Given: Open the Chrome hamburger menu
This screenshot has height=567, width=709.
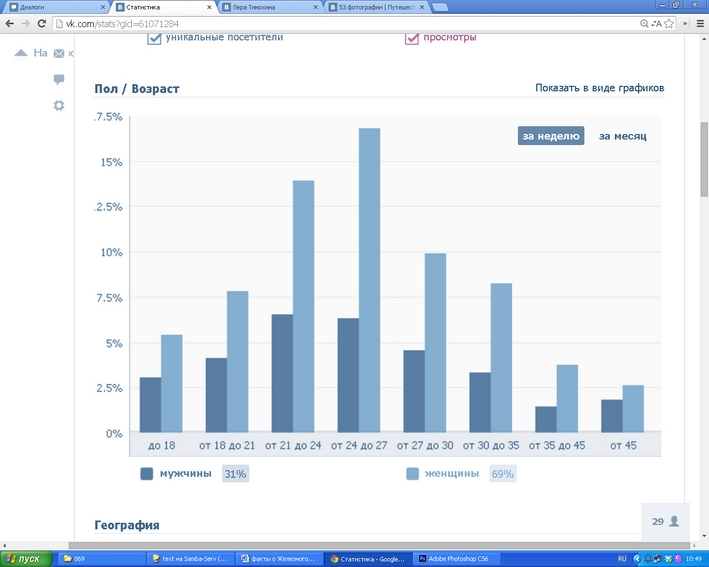Looking at the screenshot, I should point(697,23).
